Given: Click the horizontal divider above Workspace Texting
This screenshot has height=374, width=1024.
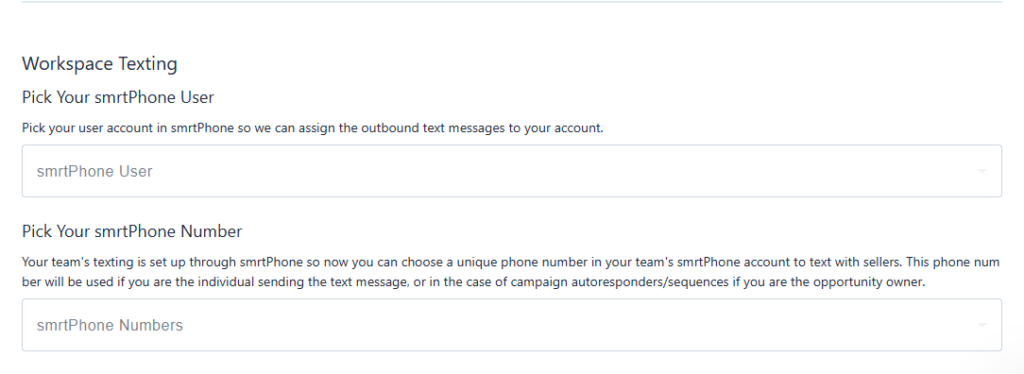Looking at the screenshot, I should pyautogui.click(x=511, y=2).
